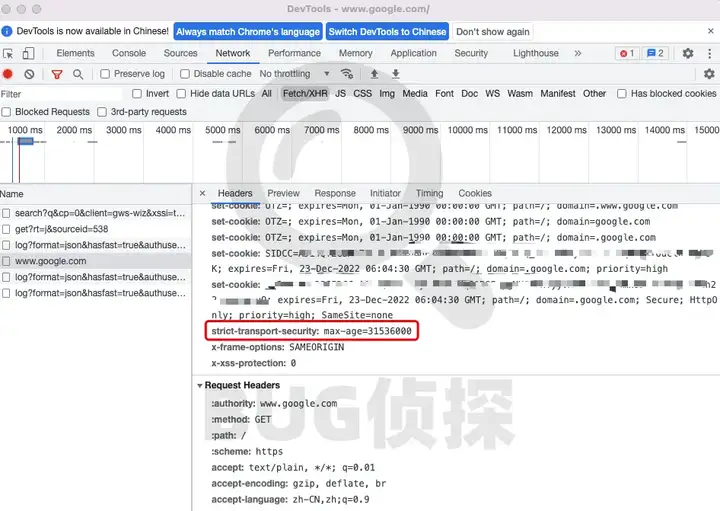Open DevTools settings gear icon
Viewport: 720px width, 511px height.
[x=688, y=53]
